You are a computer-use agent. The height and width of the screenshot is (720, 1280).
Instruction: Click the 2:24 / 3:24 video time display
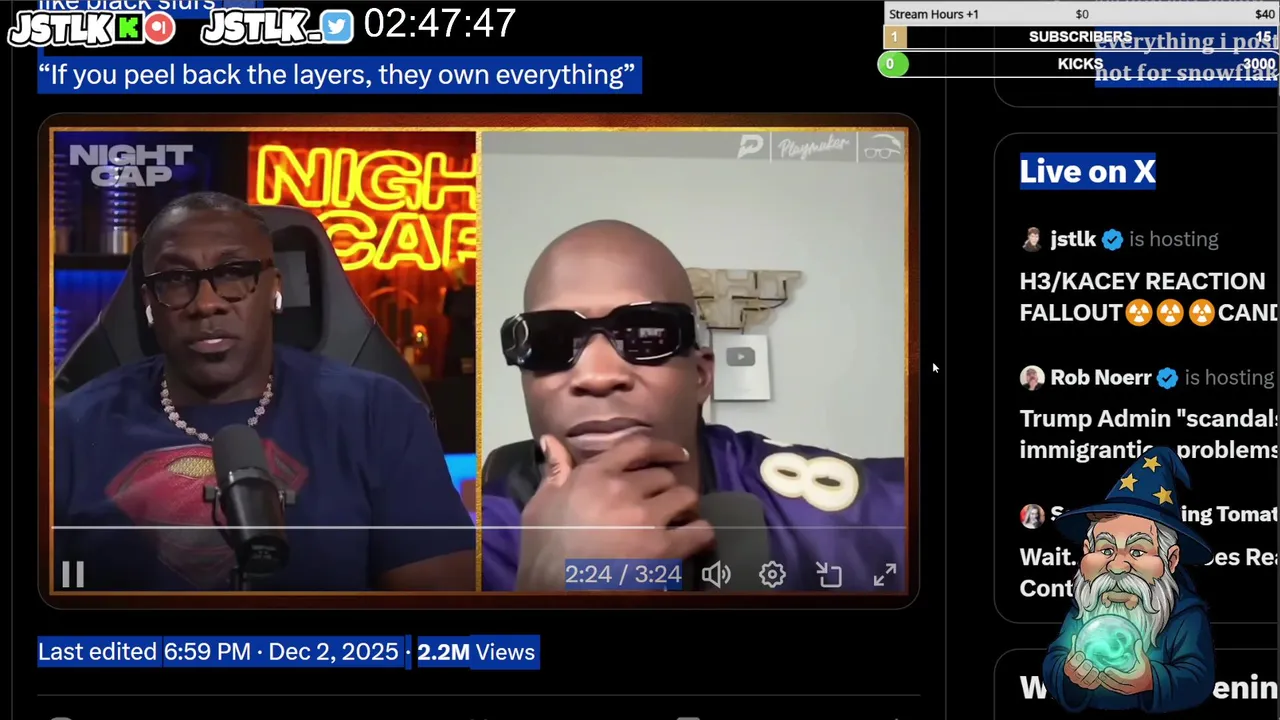click(x=623, y=574)
